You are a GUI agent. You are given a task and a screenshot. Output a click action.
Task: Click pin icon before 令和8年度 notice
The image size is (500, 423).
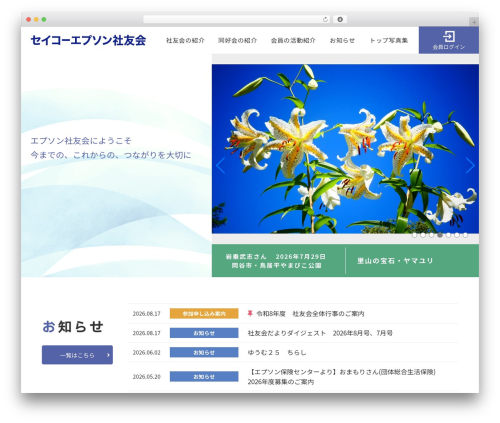[250, 313]
